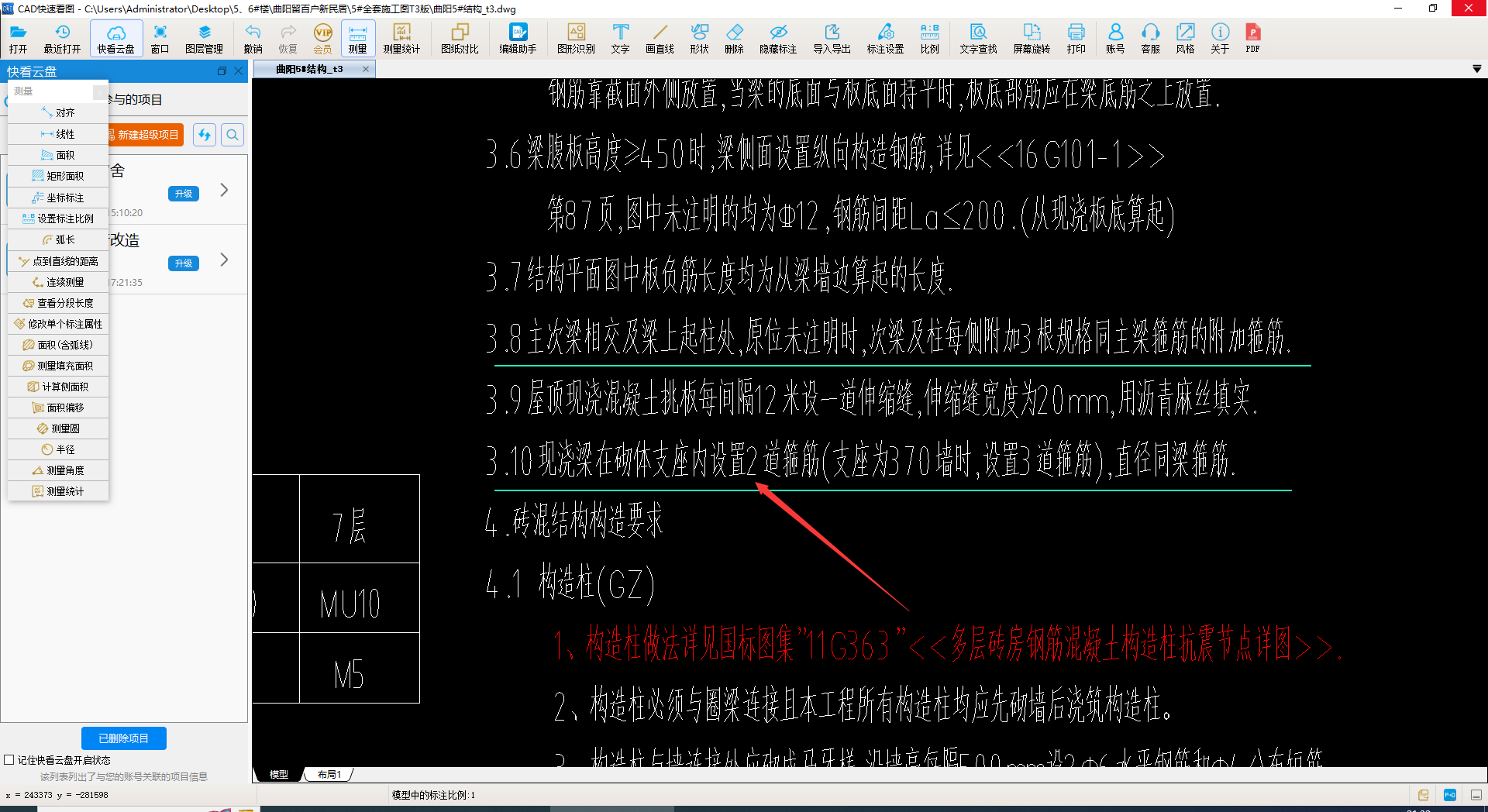Select 面积偏移 area offset
This screenshot has height=812, width=1488.
[58, 408]
